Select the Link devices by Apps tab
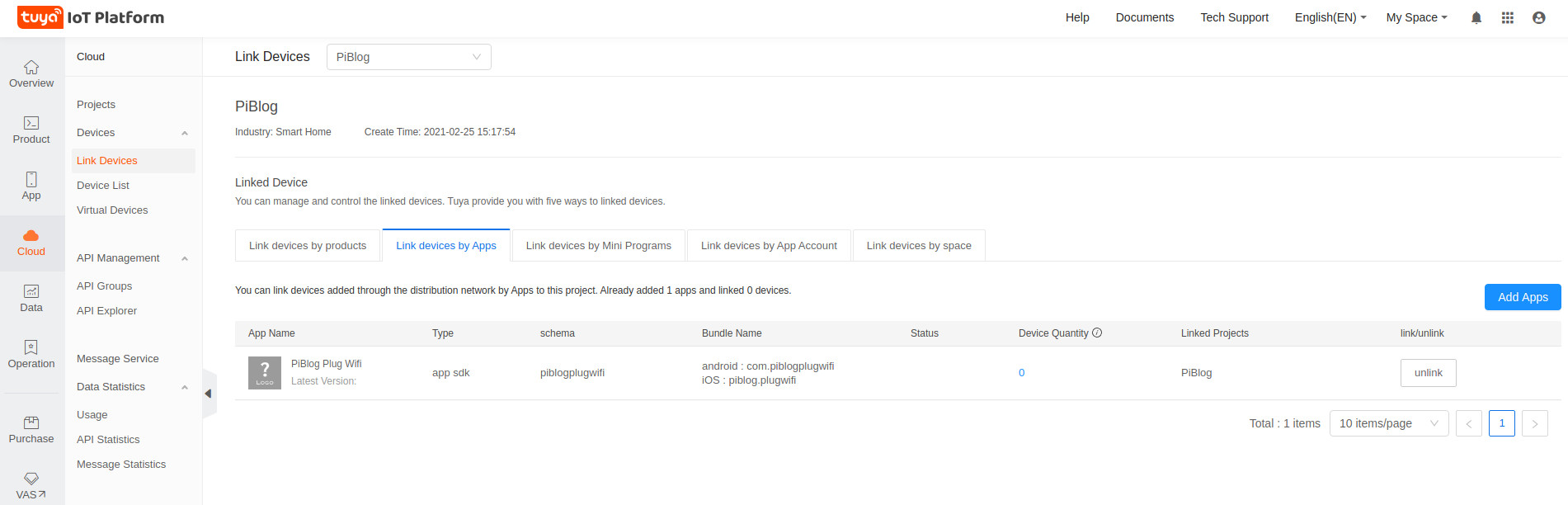Screen dimensions: 1568x505 point(446,246)
